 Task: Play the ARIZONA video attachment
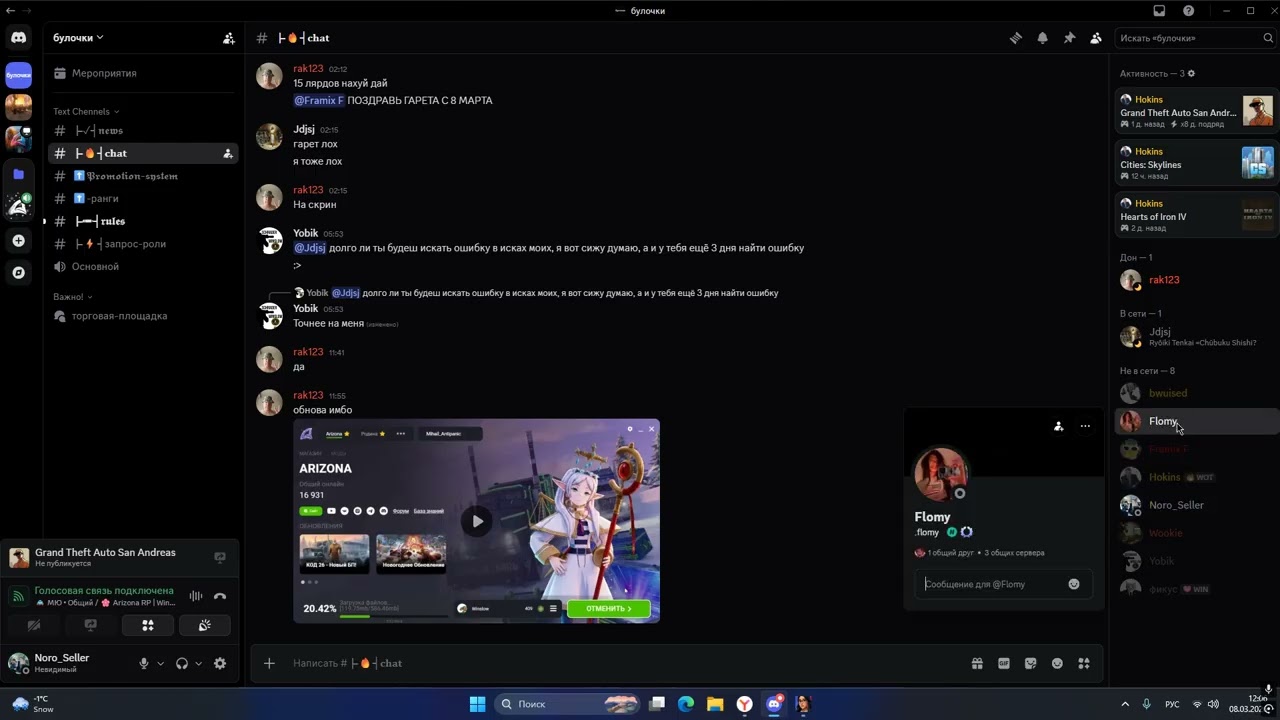click(x=477, y=521)
